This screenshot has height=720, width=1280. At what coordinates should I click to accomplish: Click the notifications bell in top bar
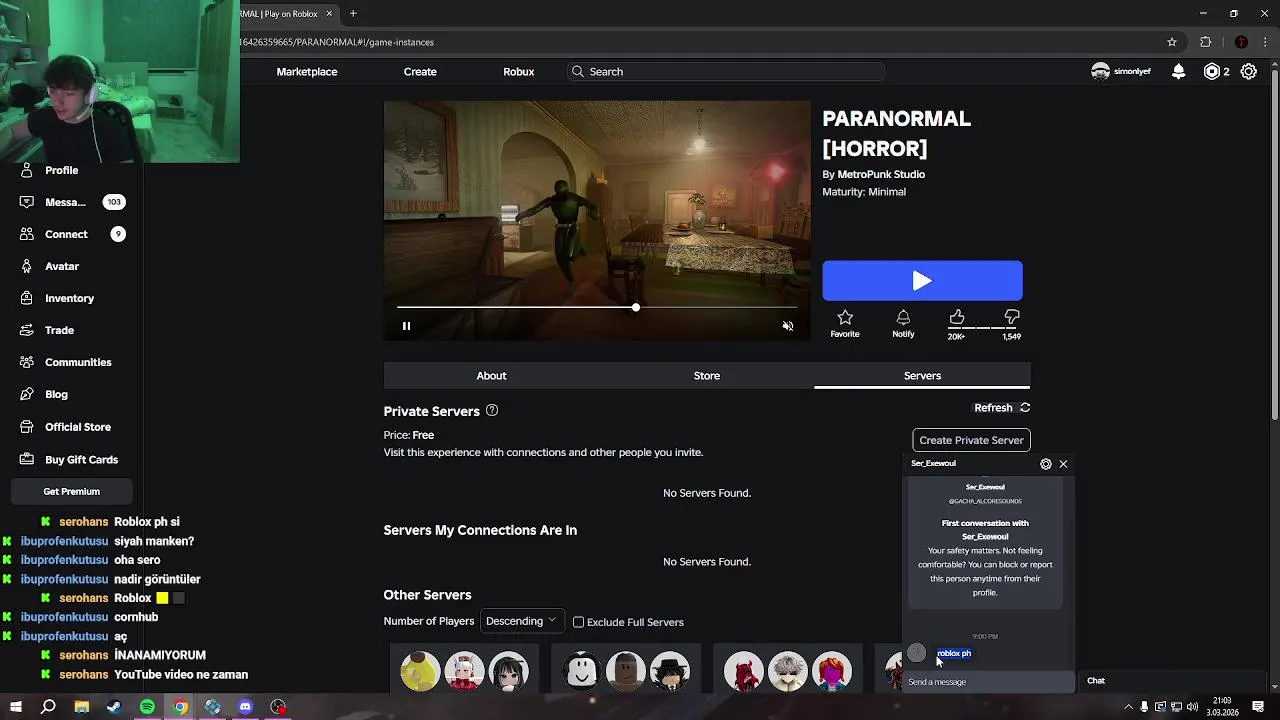1179,71
